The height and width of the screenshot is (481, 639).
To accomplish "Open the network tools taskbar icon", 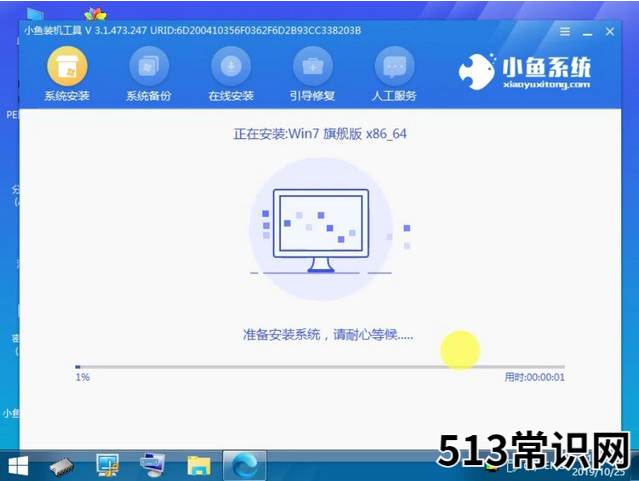I will pyautogui.click(x=107, y=466).
